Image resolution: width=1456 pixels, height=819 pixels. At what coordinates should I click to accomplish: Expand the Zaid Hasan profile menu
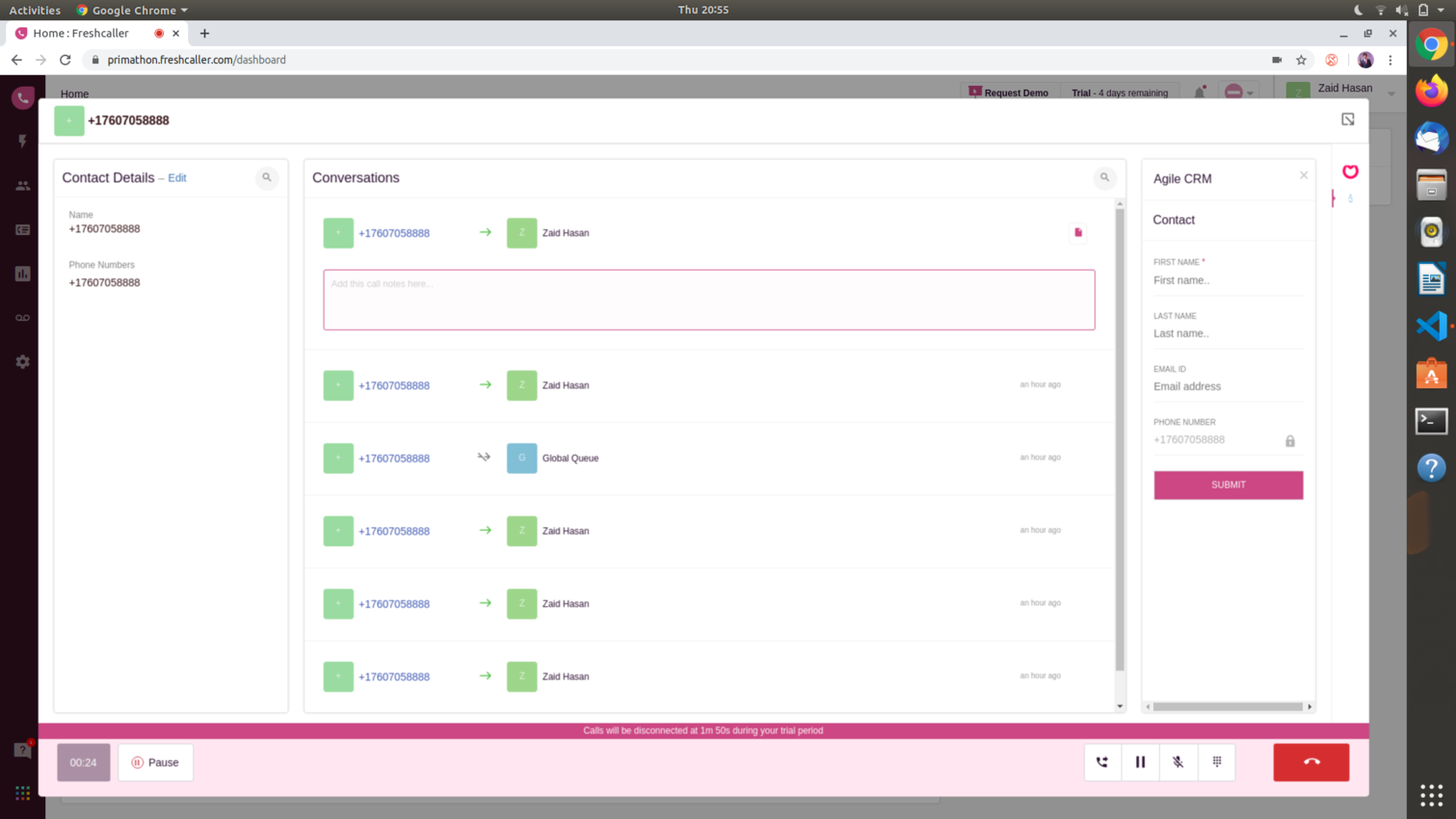[x=1390, y=93]
